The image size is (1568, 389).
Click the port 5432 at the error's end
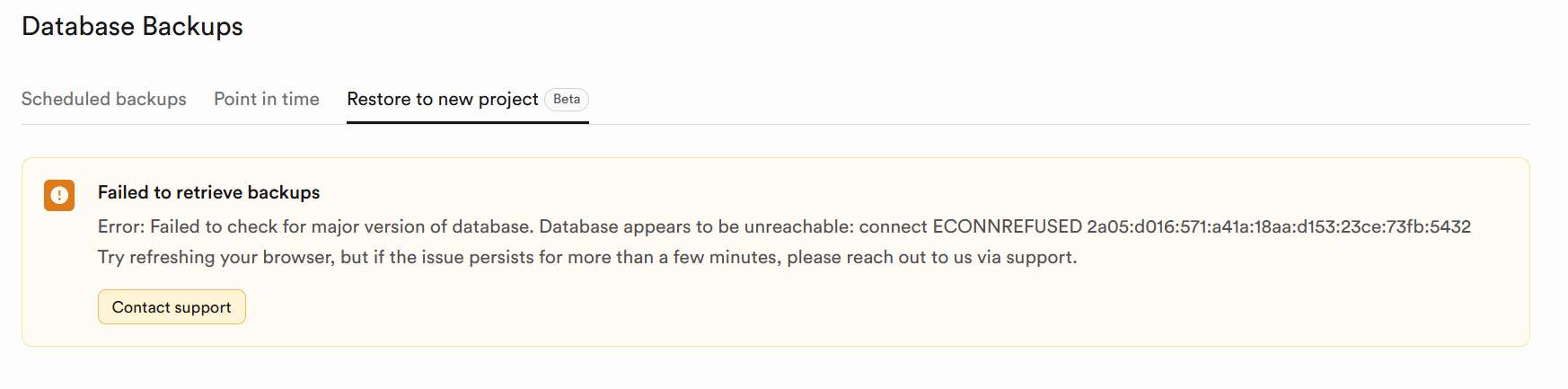pyautogui.click(x=1450, y=226)
